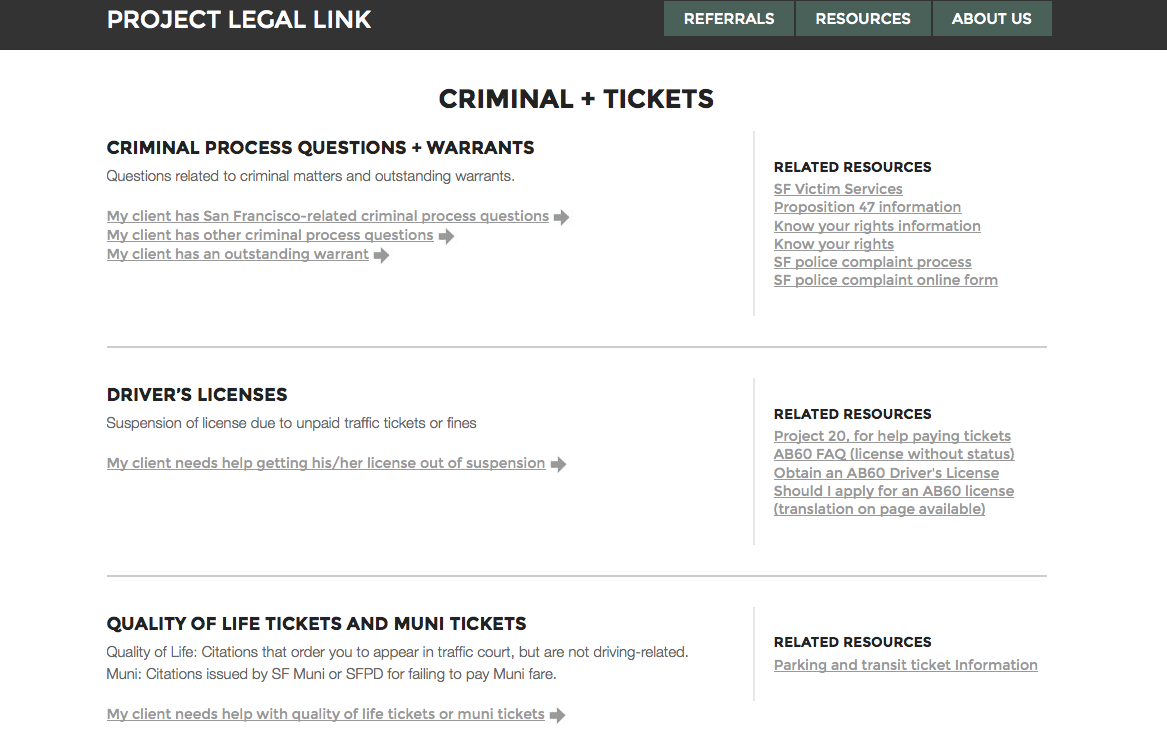
Task: Open Parking and transit ticket Information link
Action: 905,665
